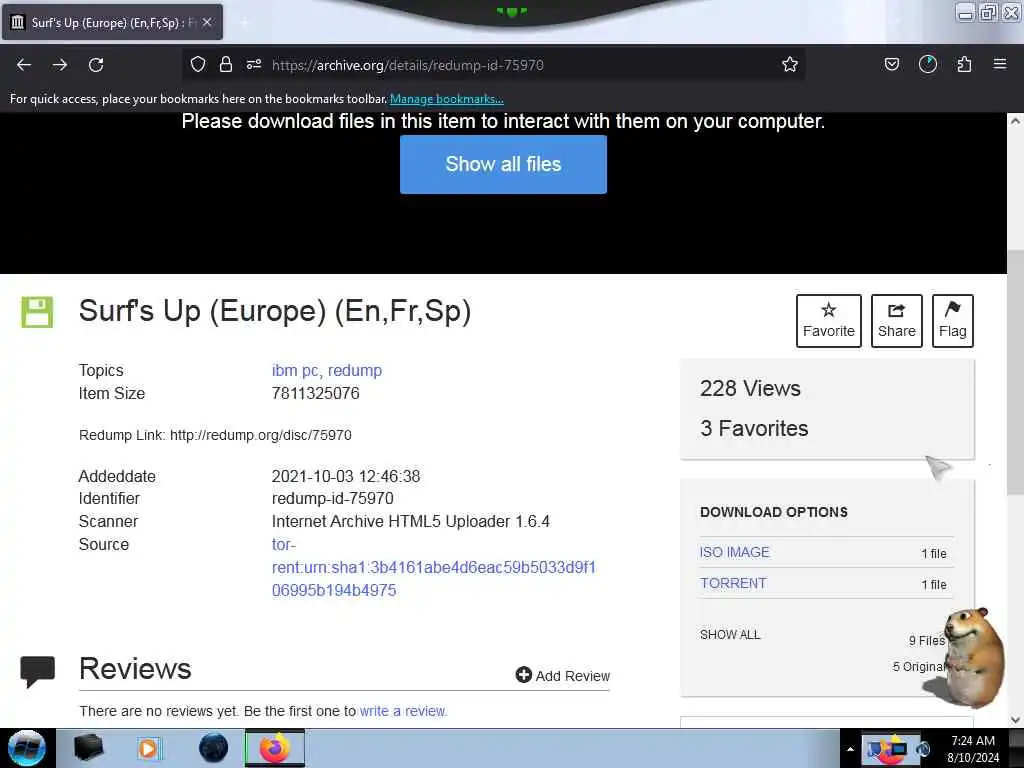This screenshot has height=768, width=1024.
Task: Open the redump topic link
Action: (x=355, y=370)
